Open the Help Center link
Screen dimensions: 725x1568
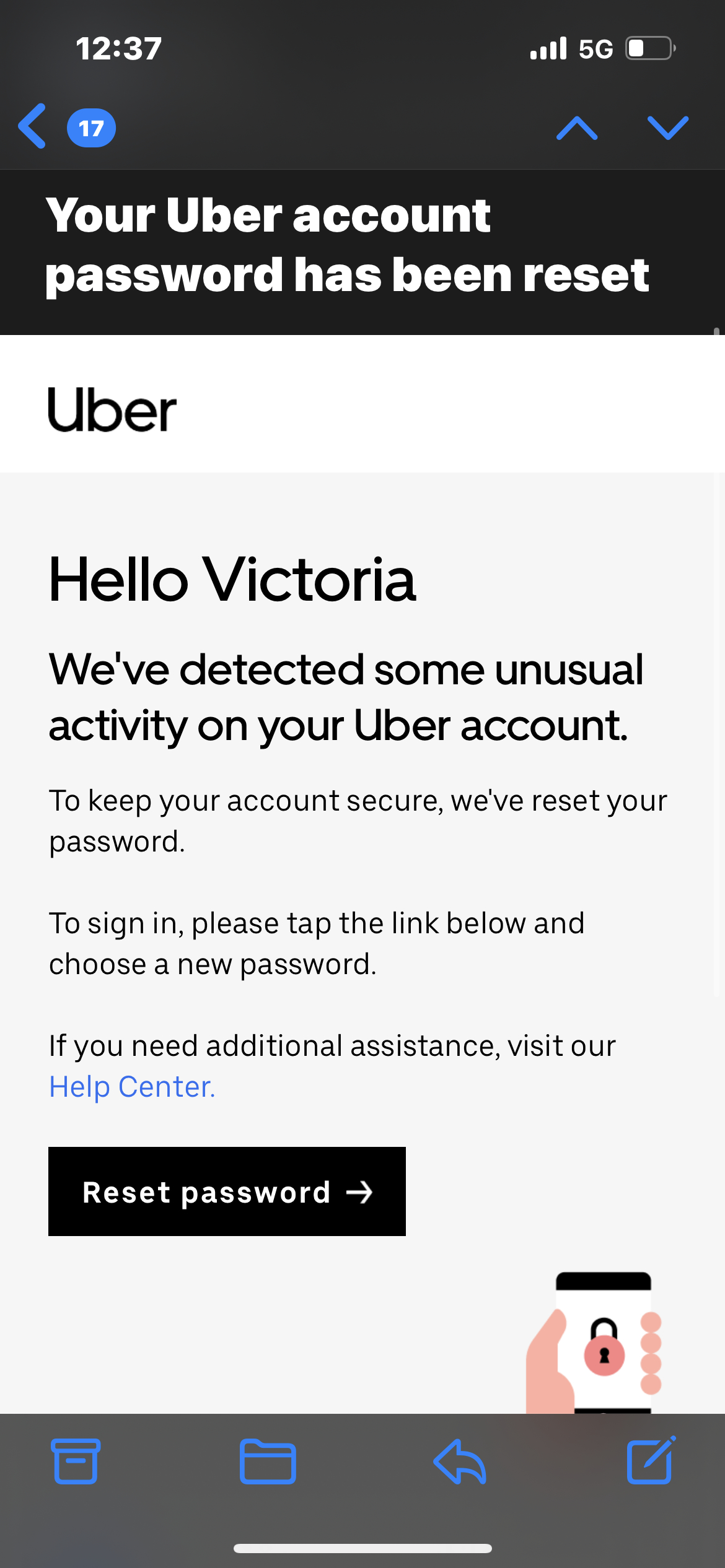(x=132, y=1087)
